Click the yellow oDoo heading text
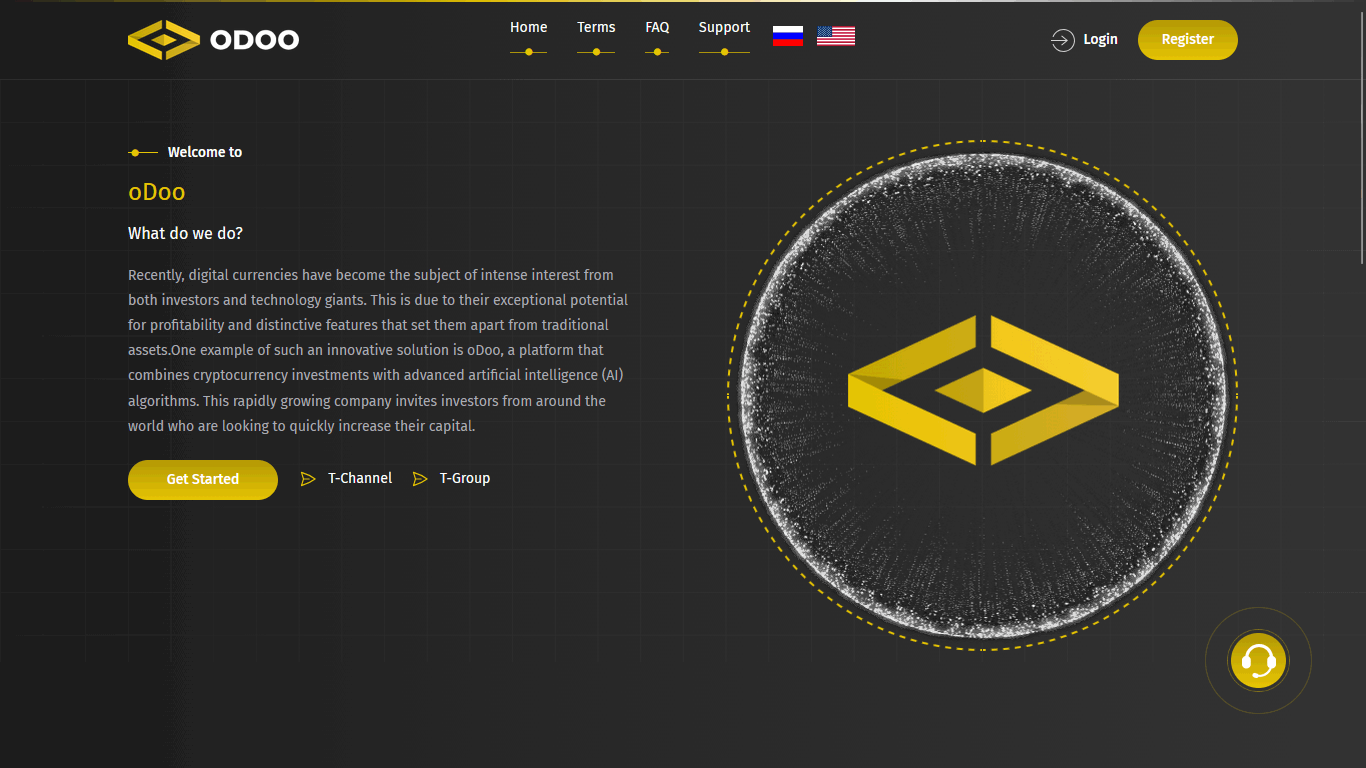This screenshot has width=1366, height=768. pyautogui.click(x=157, y=192)
